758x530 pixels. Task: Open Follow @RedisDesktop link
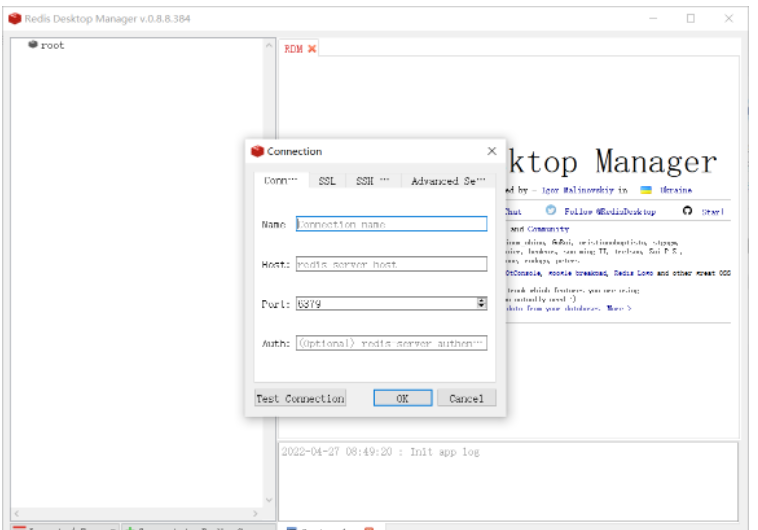click(x=610, y=211)
